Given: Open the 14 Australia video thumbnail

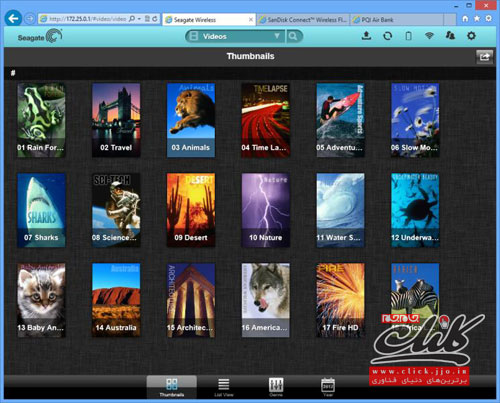Looking at the screenshot, I should pos(116,300).
